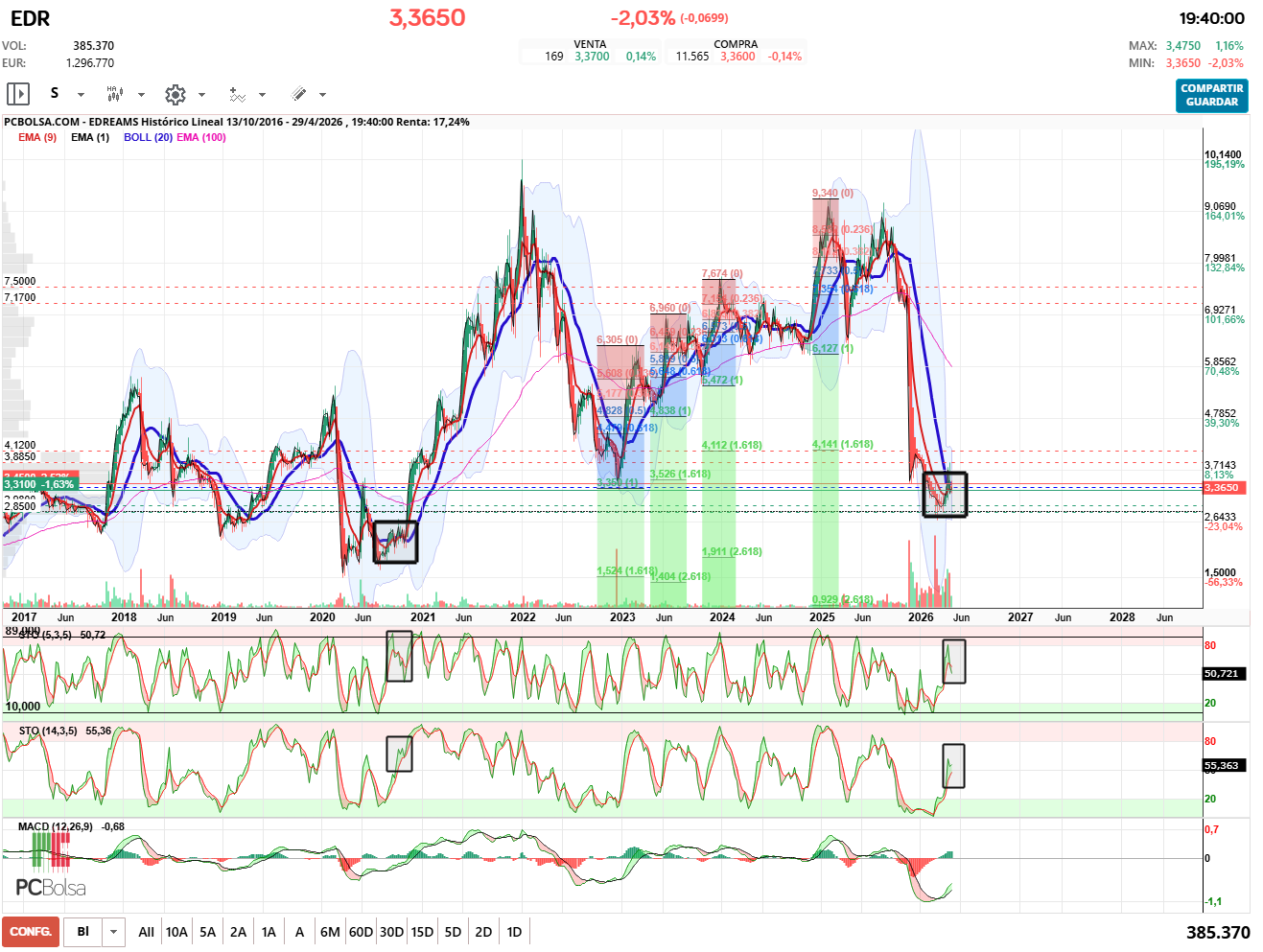
Task: Click the add indicator icon
Action: tap(237, 94)
